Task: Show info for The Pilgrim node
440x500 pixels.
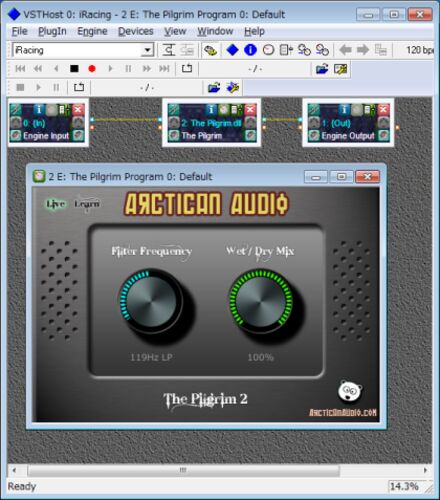Action: coord(211,109)
